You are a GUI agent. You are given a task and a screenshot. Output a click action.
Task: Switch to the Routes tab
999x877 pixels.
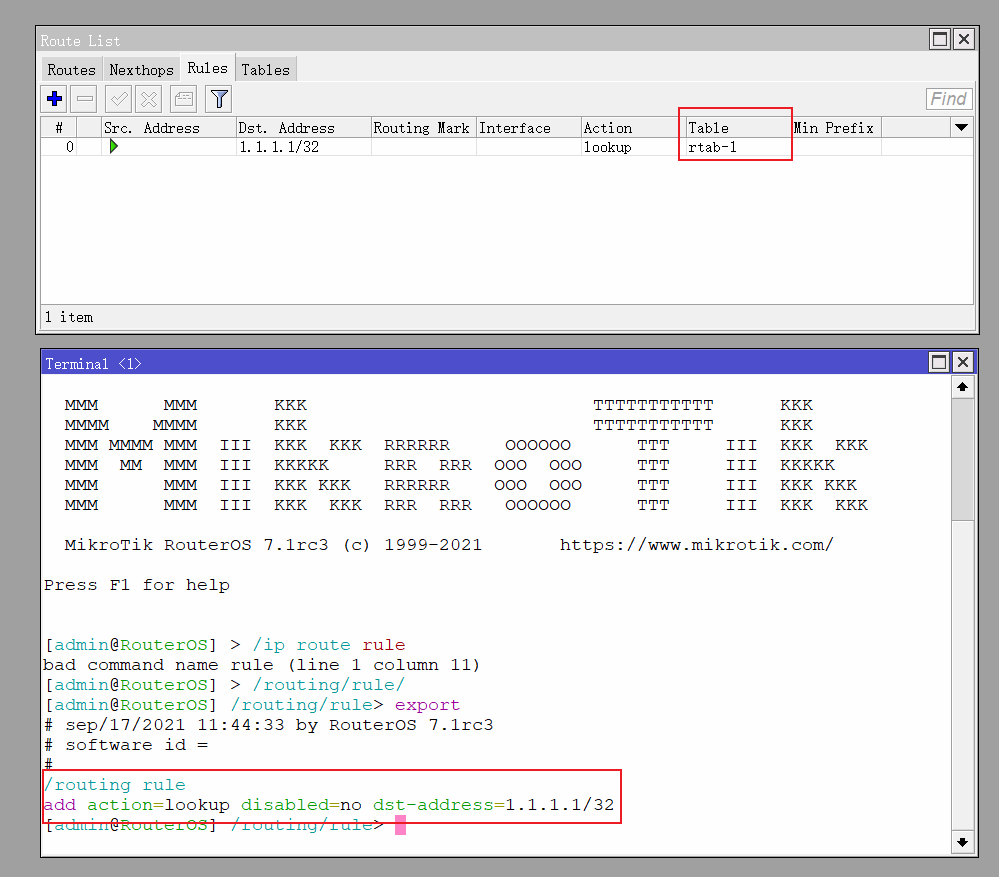(x=71, y=69)
